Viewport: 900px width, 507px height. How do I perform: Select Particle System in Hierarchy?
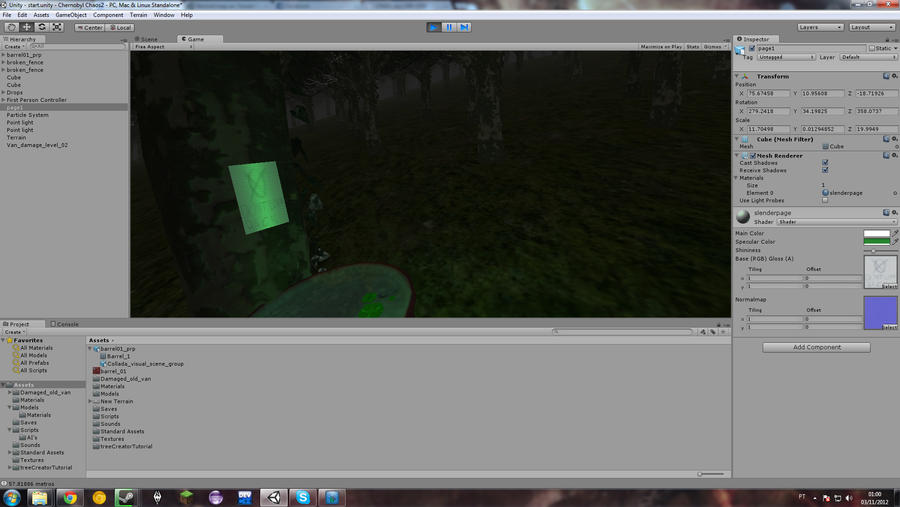[x=28, y=115]
